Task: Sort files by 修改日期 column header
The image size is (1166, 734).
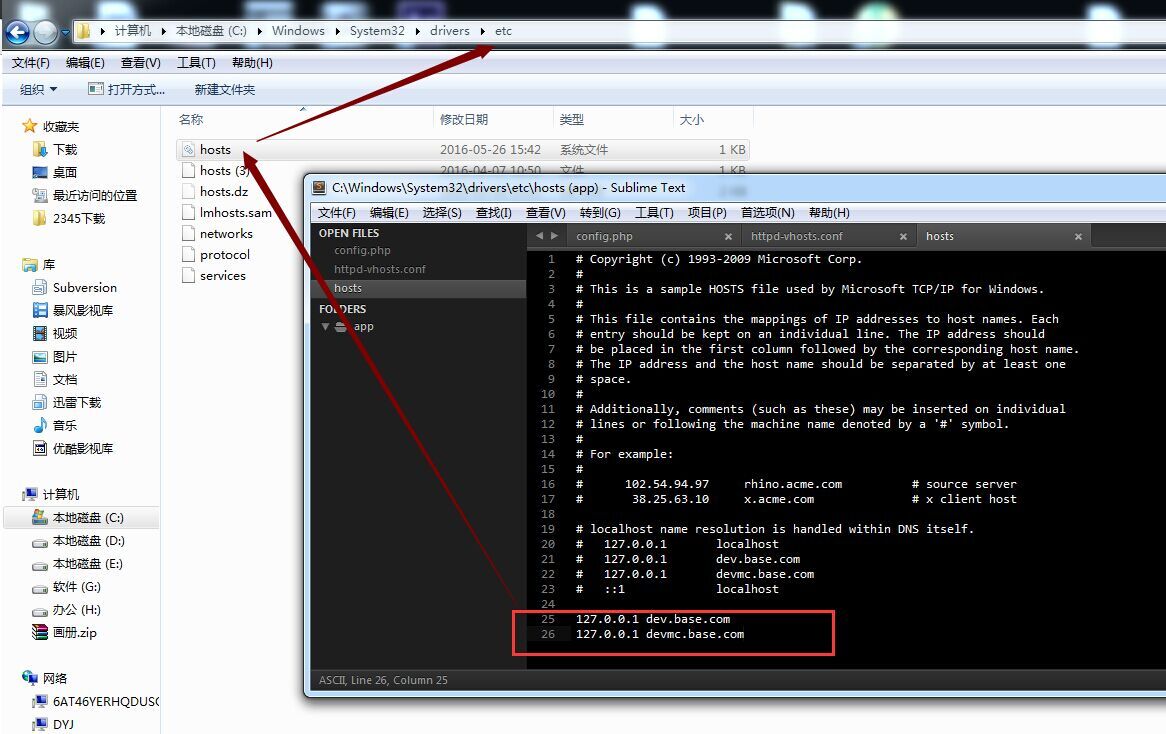Action: (x=464, y=120)
